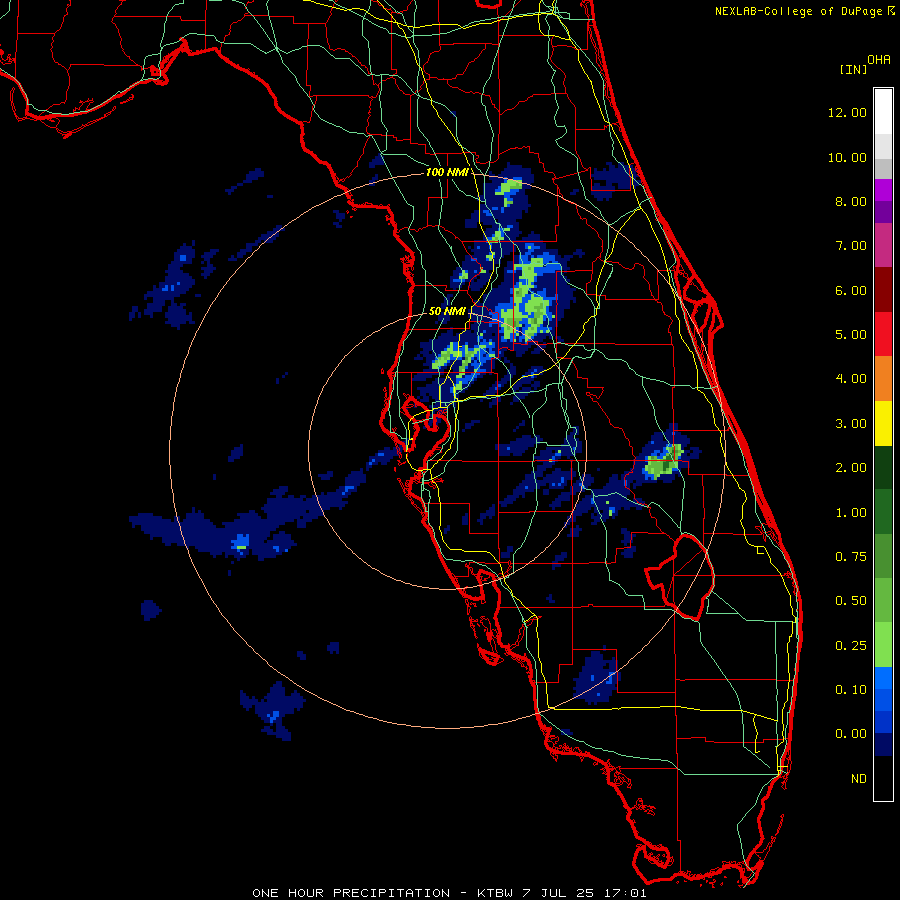Click the 2.00 legend value

[851, 468]
